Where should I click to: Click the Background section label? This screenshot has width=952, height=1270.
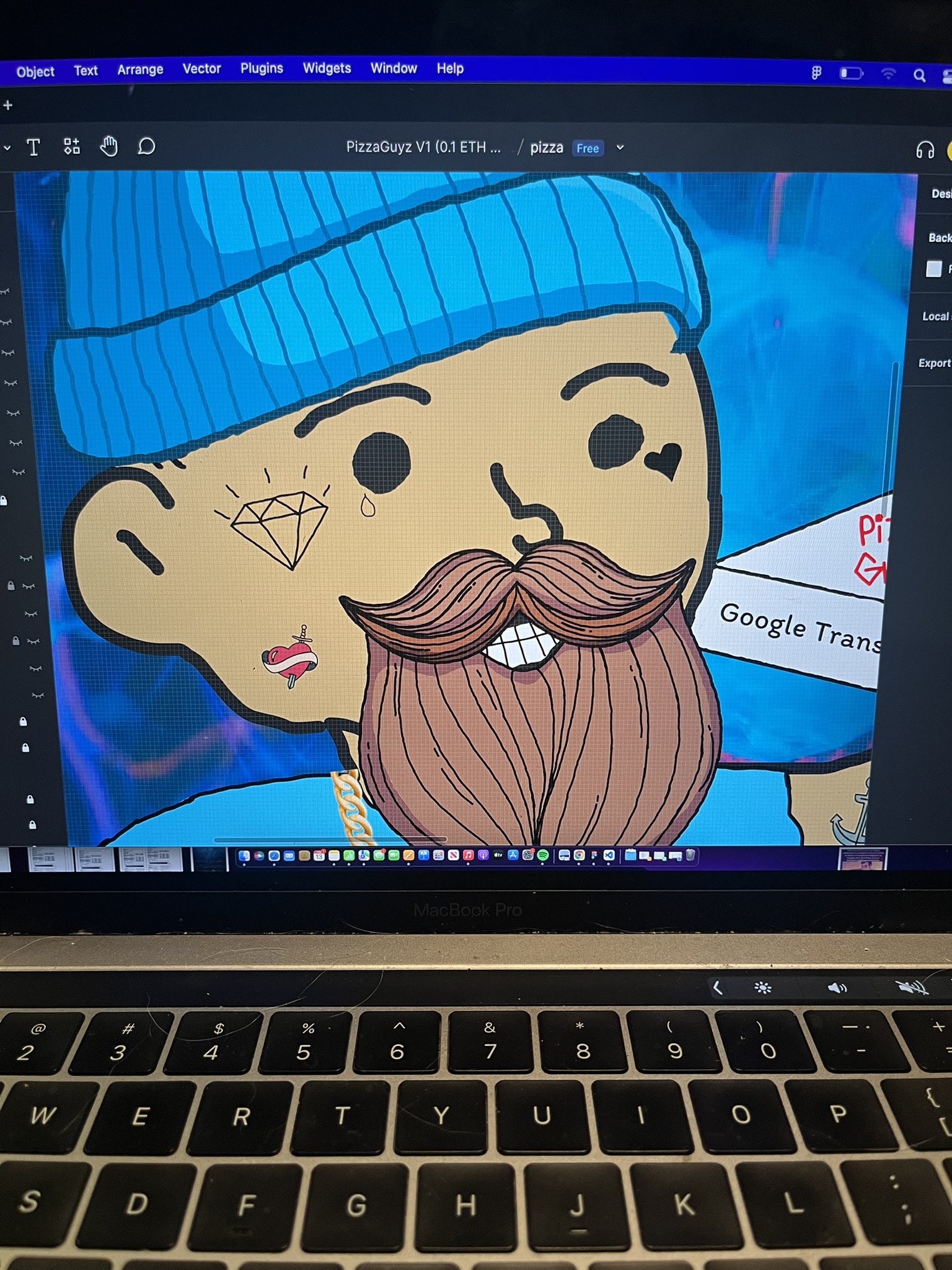940,238
